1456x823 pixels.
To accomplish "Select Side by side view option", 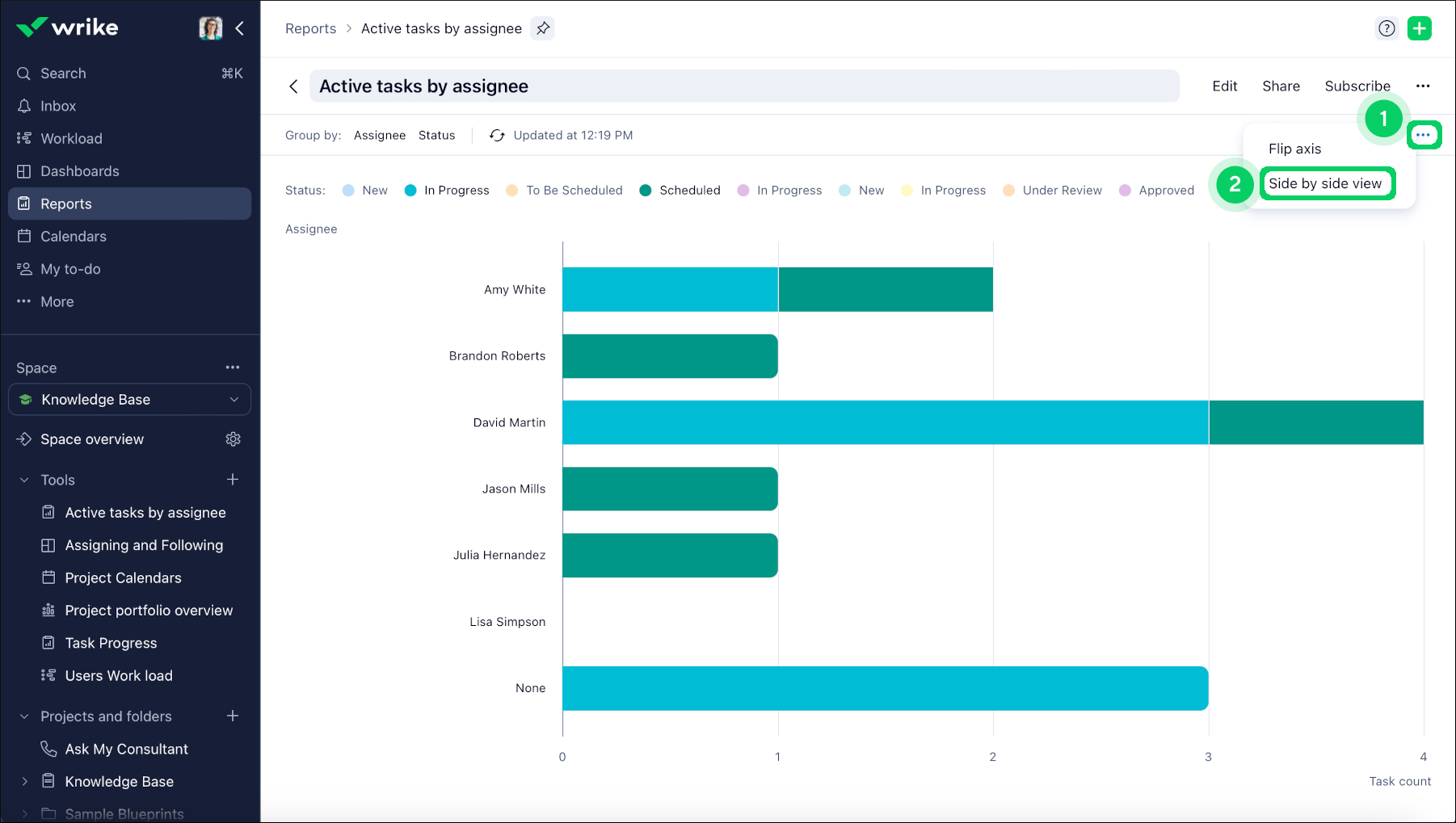I will (x=1324, y=183).
